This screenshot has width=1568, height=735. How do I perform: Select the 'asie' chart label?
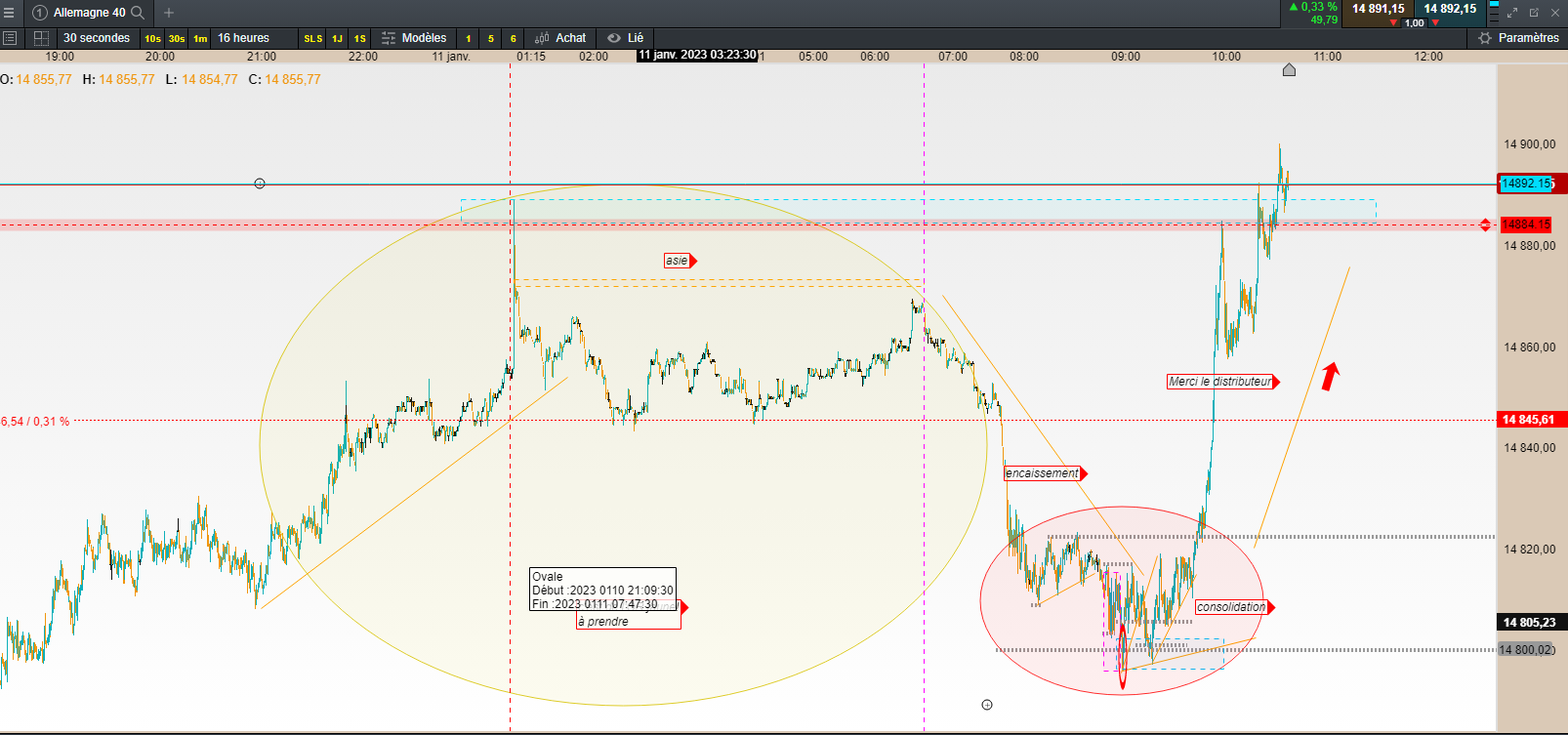click(681, 261)
